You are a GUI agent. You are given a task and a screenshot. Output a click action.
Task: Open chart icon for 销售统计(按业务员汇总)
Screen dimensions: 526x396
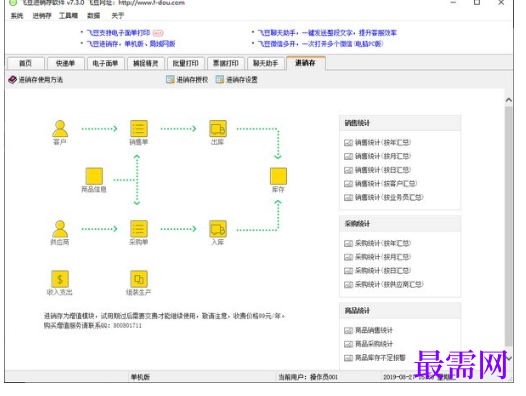click(349, 198)
